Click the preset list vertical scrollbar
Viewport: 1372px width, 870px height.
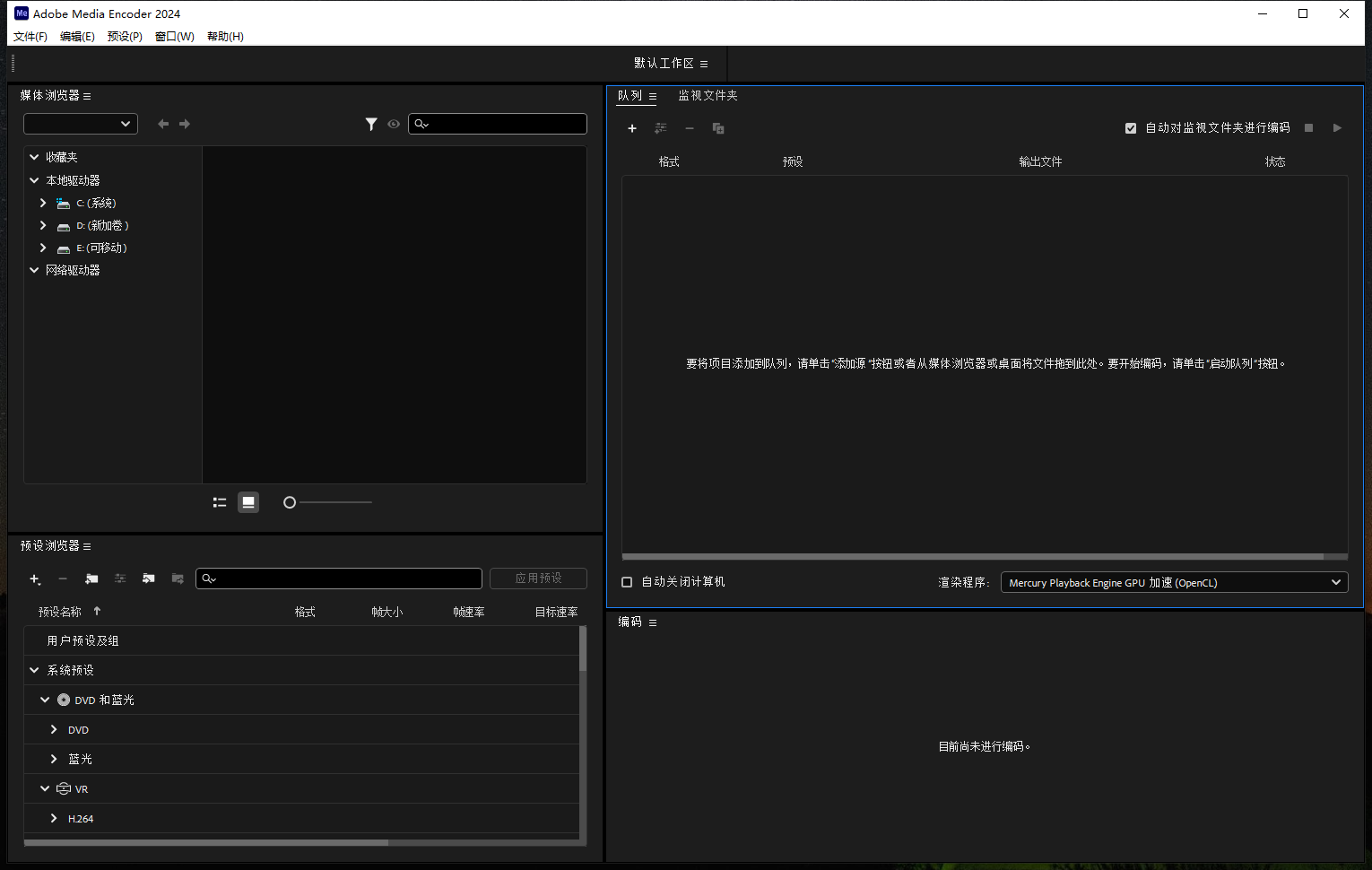pos(583,648)
